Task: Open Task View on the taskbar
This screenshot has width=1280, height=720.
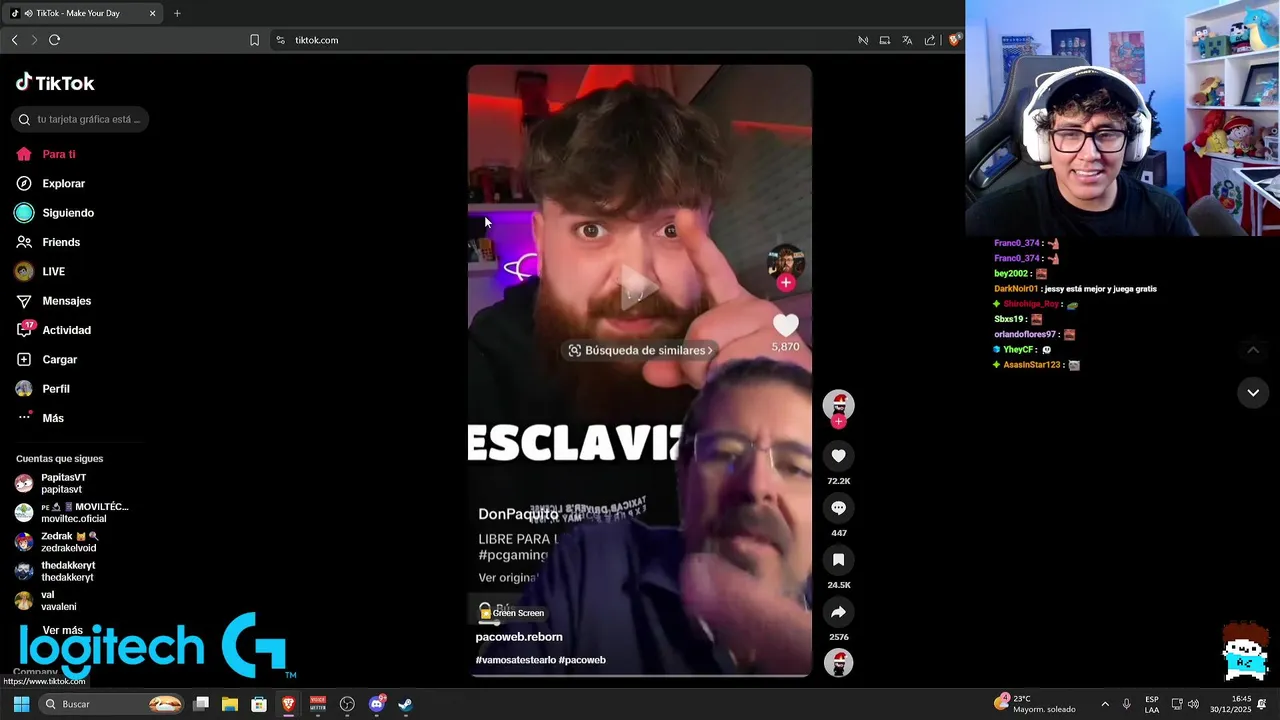Action: tap(201, 704)
